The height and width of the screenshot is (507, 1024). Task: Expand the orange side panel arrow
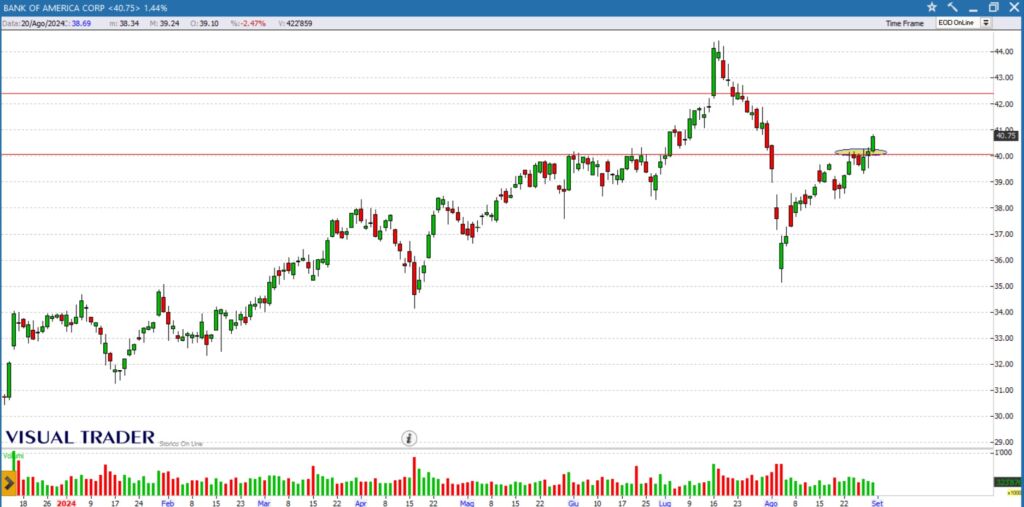coord(8,483)
